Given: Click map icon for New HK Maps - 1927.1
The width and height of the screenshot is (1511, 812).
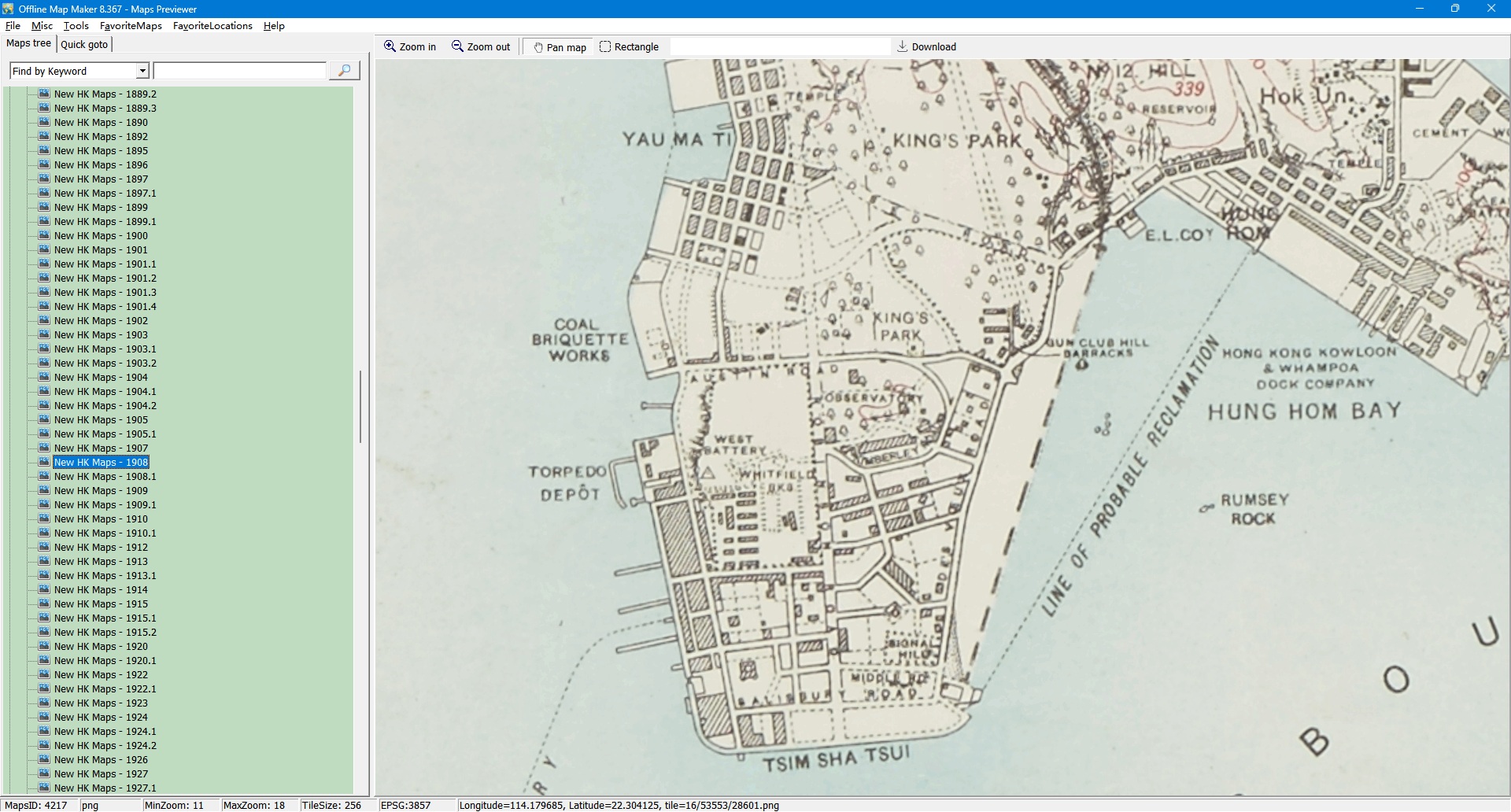Looking at the screenshot, I should [x=45, y=788].
